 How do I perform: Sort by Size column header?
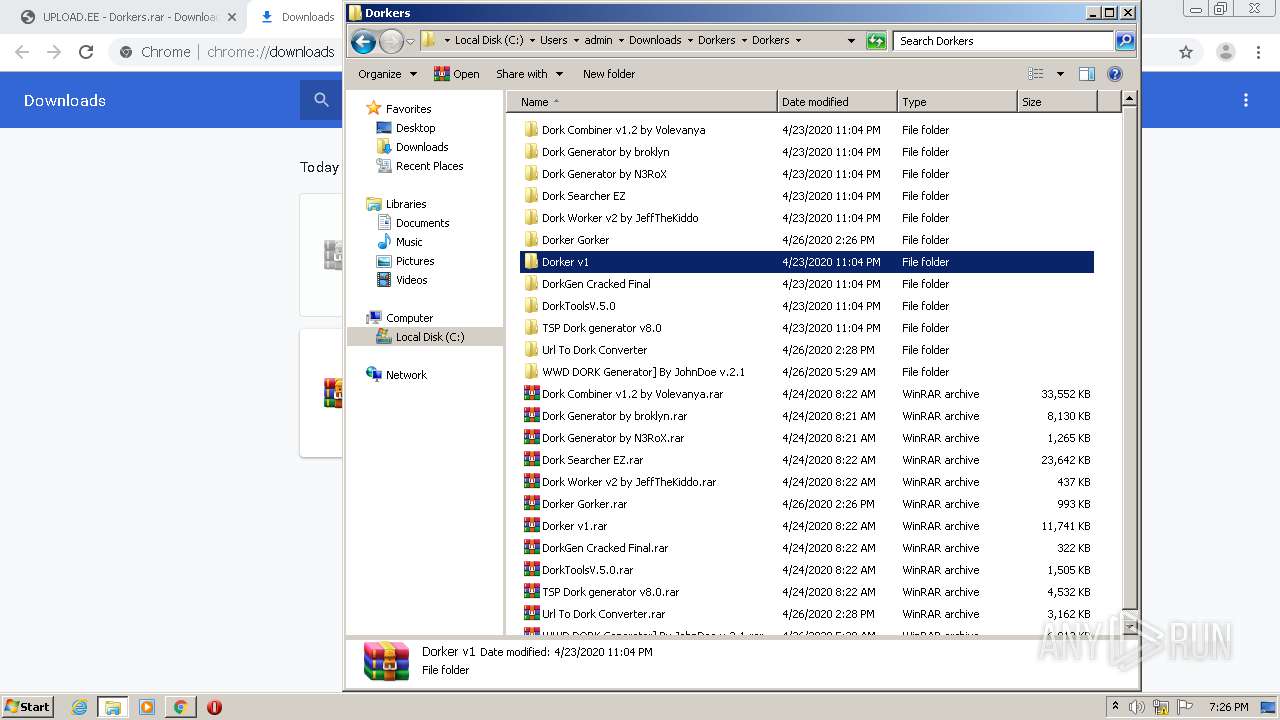1057,102
